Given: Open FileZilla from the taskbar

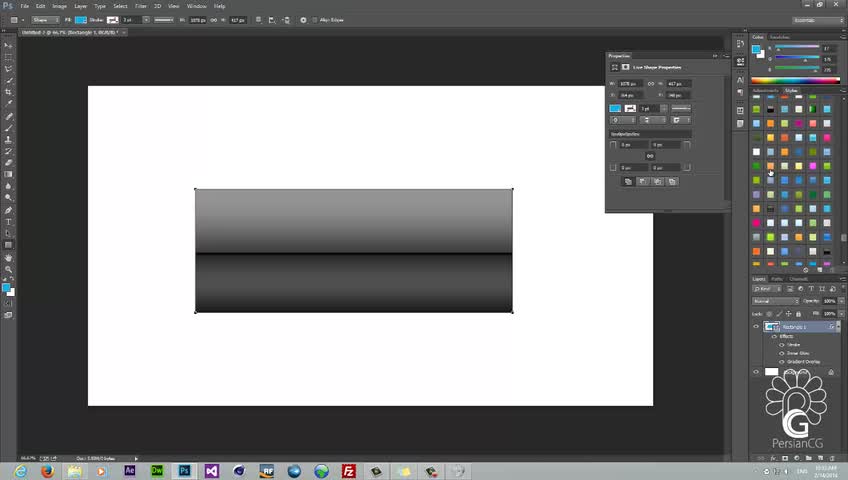Looking at the screenshot, I should click(x=349, y=471).
